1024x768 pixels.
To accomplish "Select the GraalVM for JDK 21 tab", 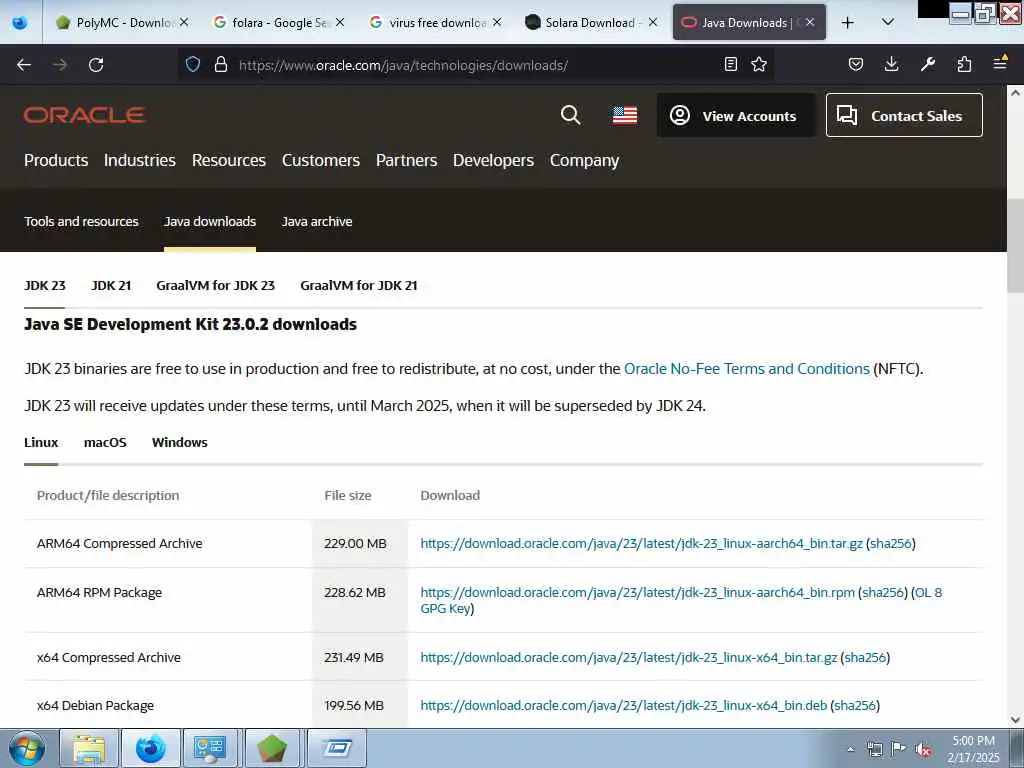I will tap(359, 285).
